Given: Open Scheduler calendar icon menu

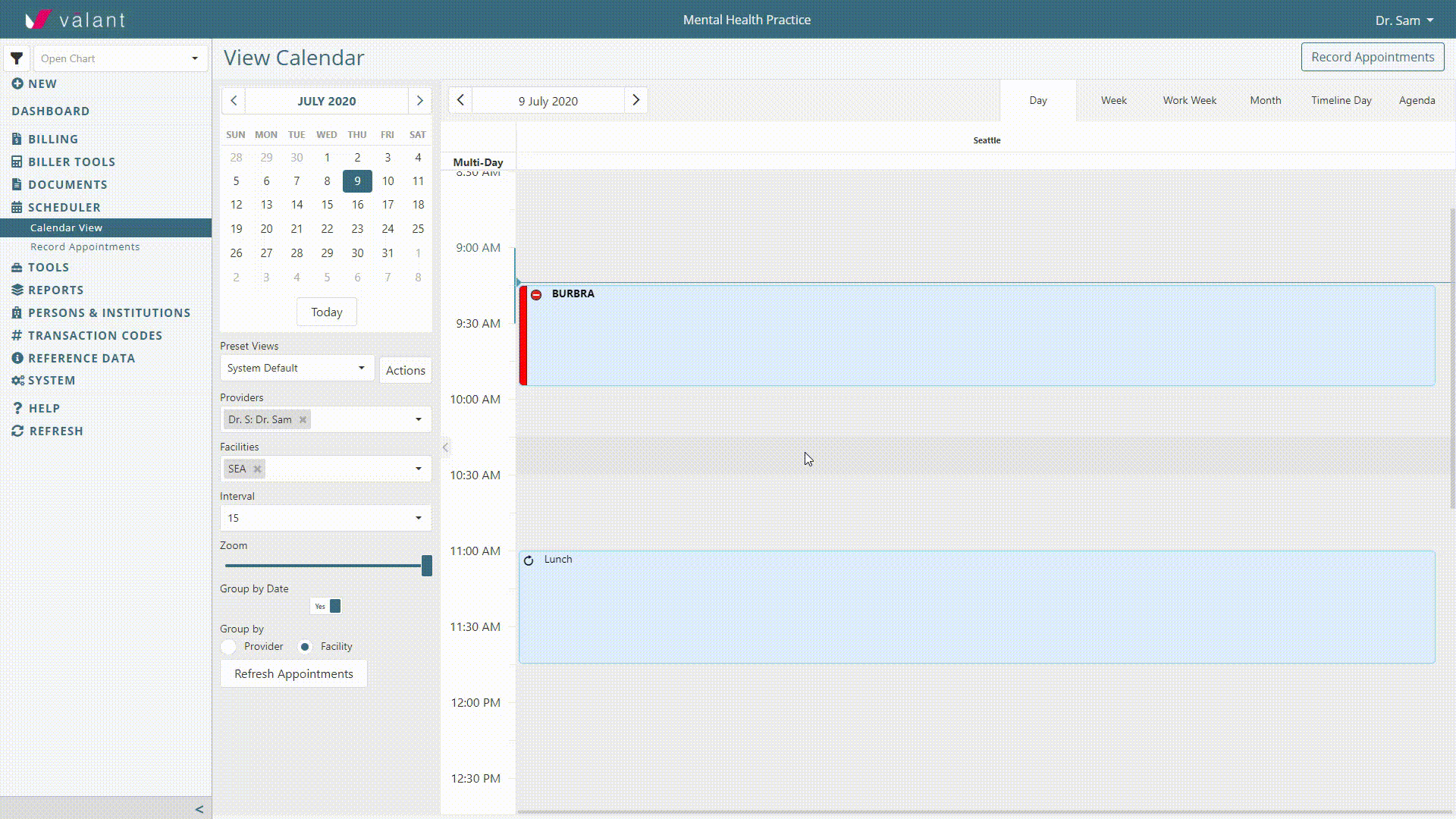Looking at the screenshot, I should (x=17, y=207).
